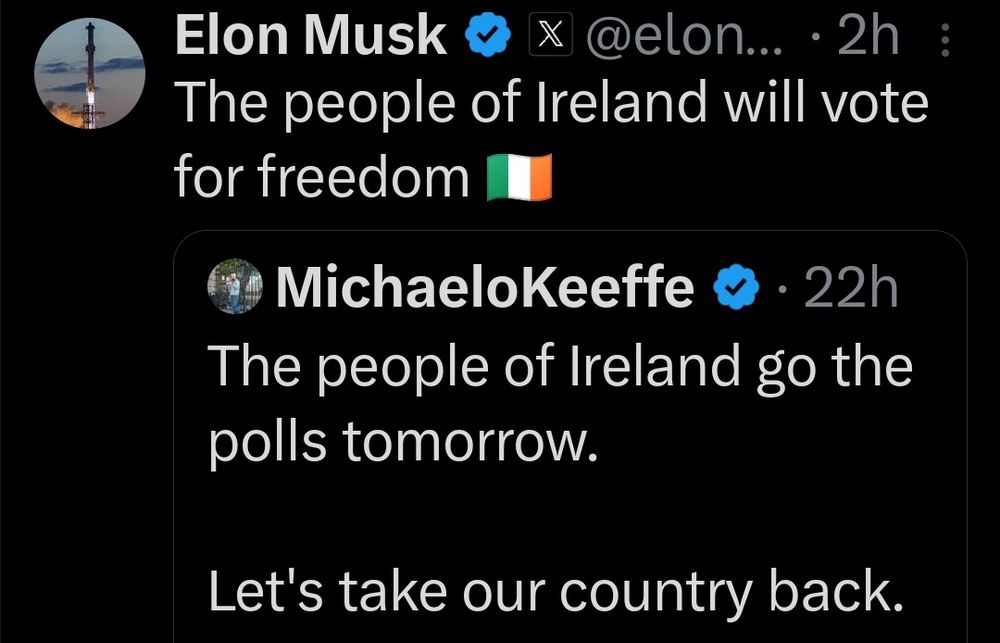Click "polls tomorrow." in quoted post
The image size is (1000, 643).
(x=404, y=441)
